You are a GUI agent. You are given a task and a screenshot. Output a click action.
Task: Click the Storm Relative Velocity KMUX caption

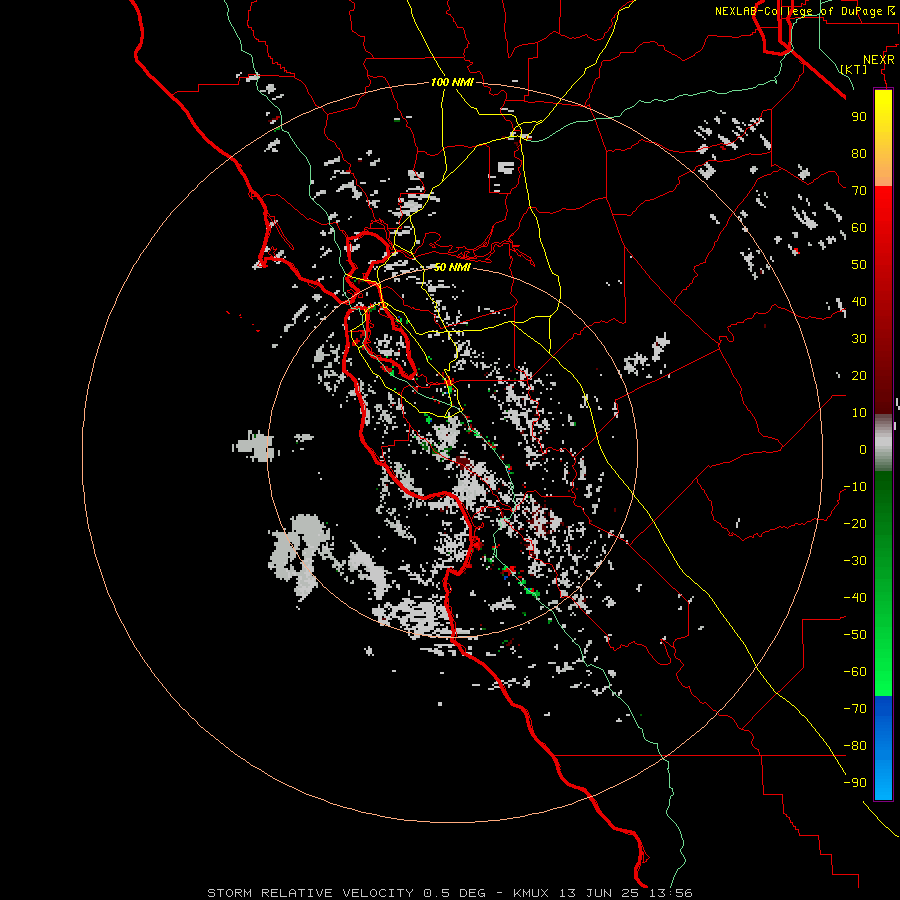pyautogui.click(x=450, y=893)
